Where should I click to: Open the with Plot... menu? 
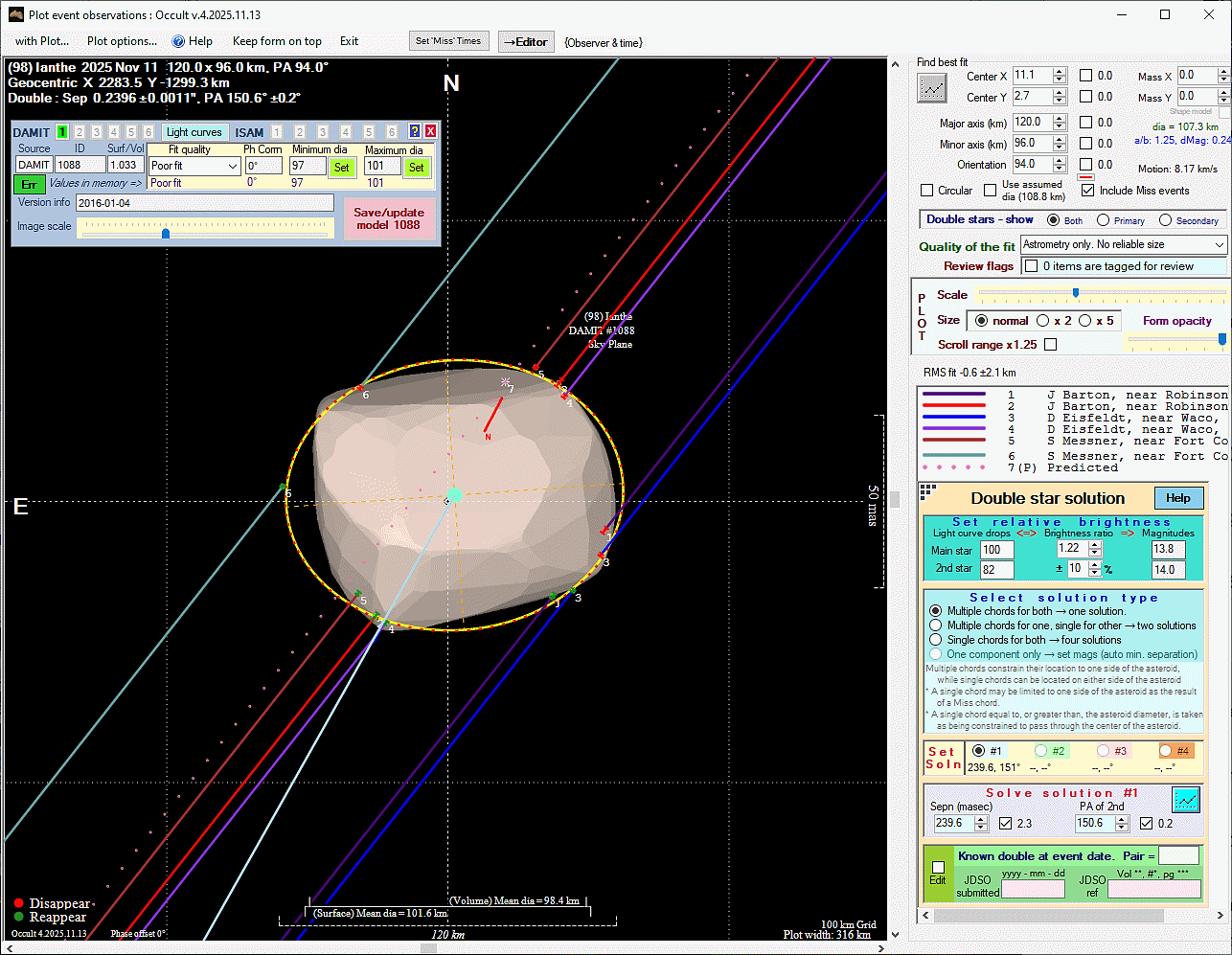click(x=42, y=41)
